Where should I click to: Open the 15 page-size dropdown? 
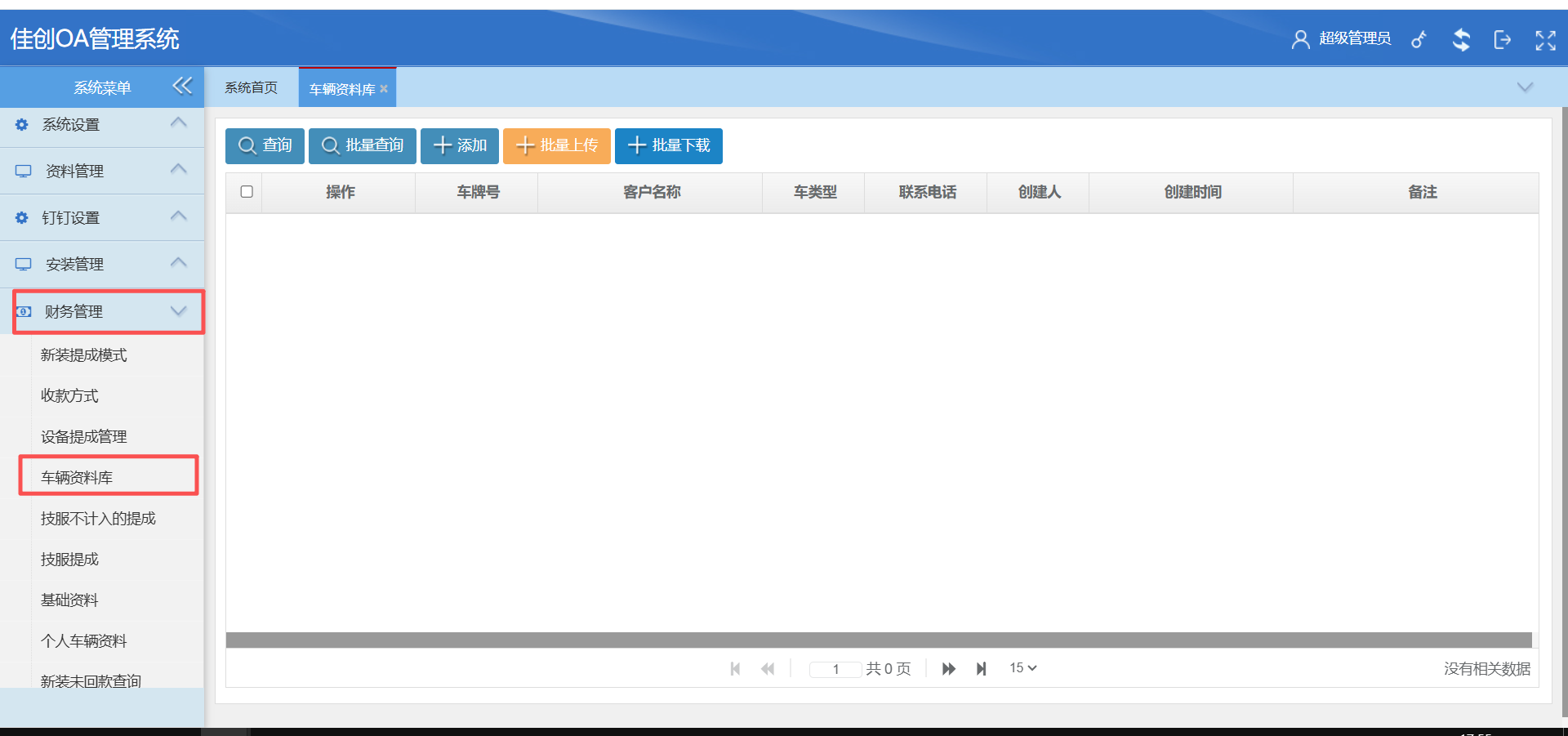(x=1022, y=667)
